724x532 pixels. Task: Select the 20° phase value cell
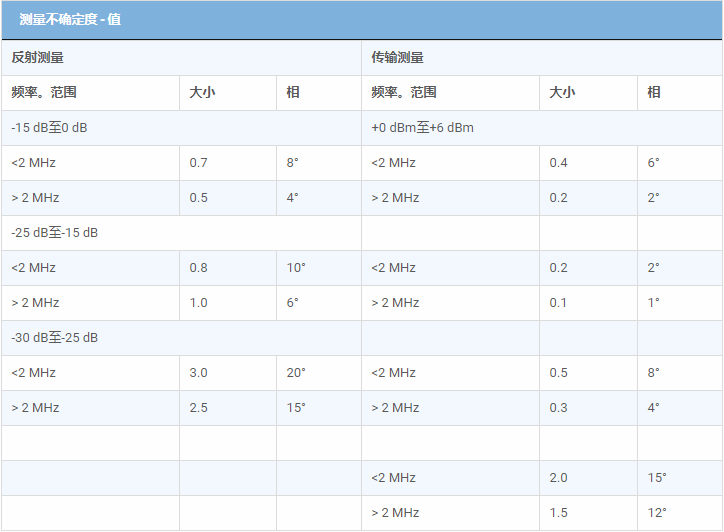(296, 373)
